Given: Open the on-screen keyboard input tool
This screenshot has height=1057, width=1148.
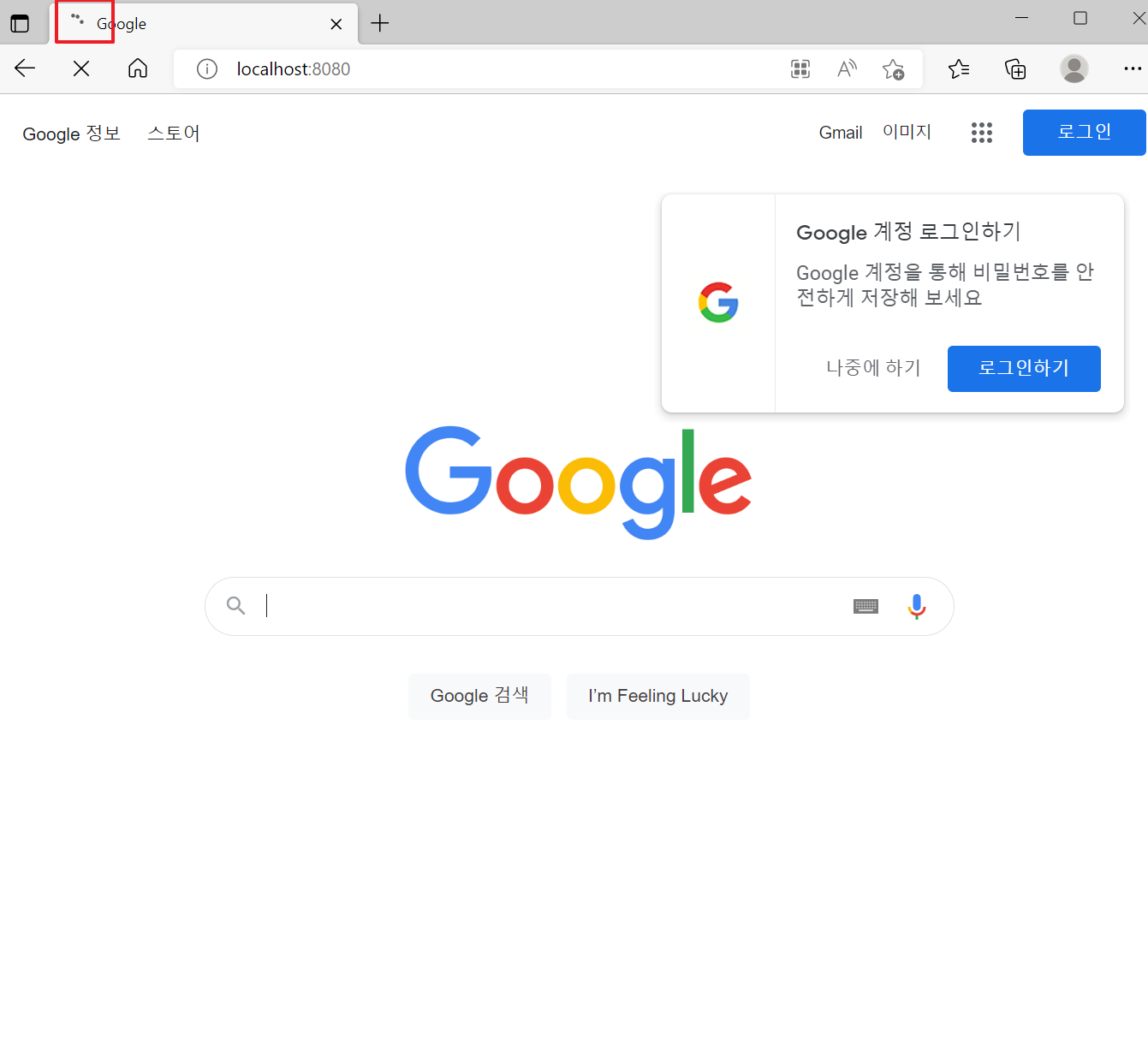Looking at the screenshot, I should tap(866, 606).
